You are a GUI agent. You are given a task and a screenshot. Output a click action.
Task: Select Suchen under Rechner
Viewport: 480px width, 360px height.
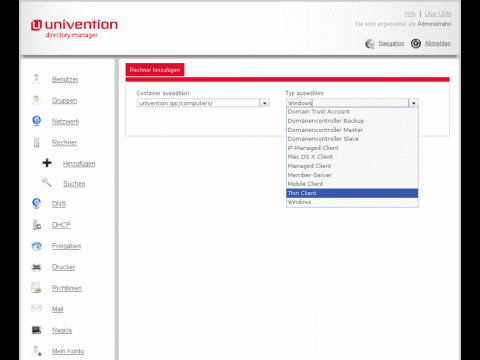pyautogui.click(x=74, y=184)
